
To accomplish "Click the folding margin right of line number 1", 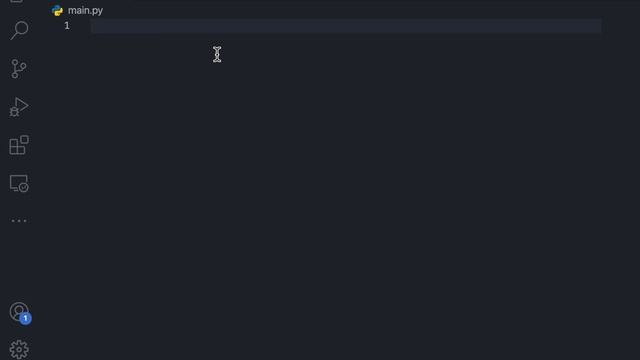I will [82, 26].
